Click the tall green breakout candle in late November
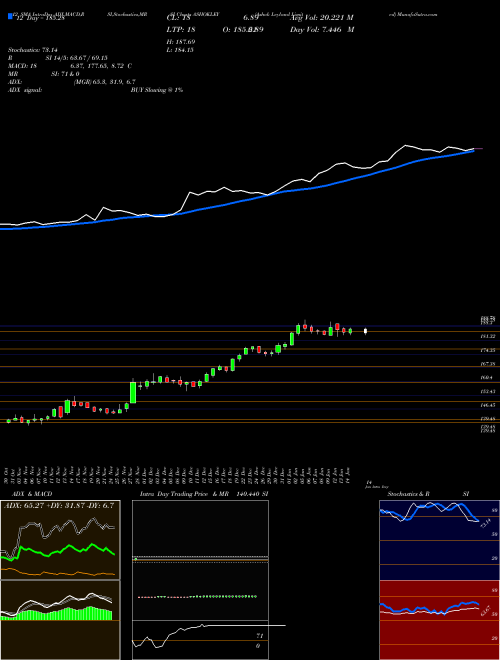Screen dimensions: 500x660 pos(133,392)
